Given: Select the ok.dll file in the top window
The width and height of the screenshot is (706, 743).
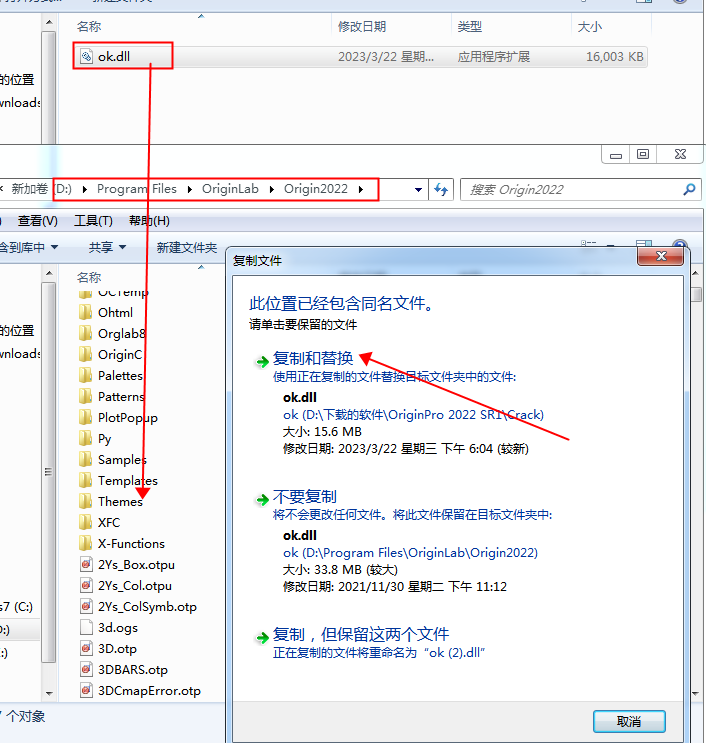Looking at the screenshot, I should tap(113, 57).
